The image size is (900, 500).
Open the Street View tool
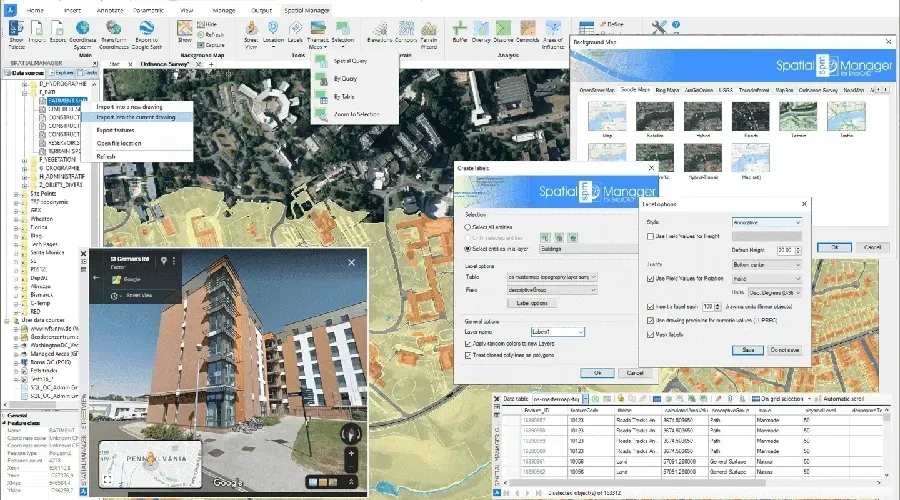click(250, 31)
